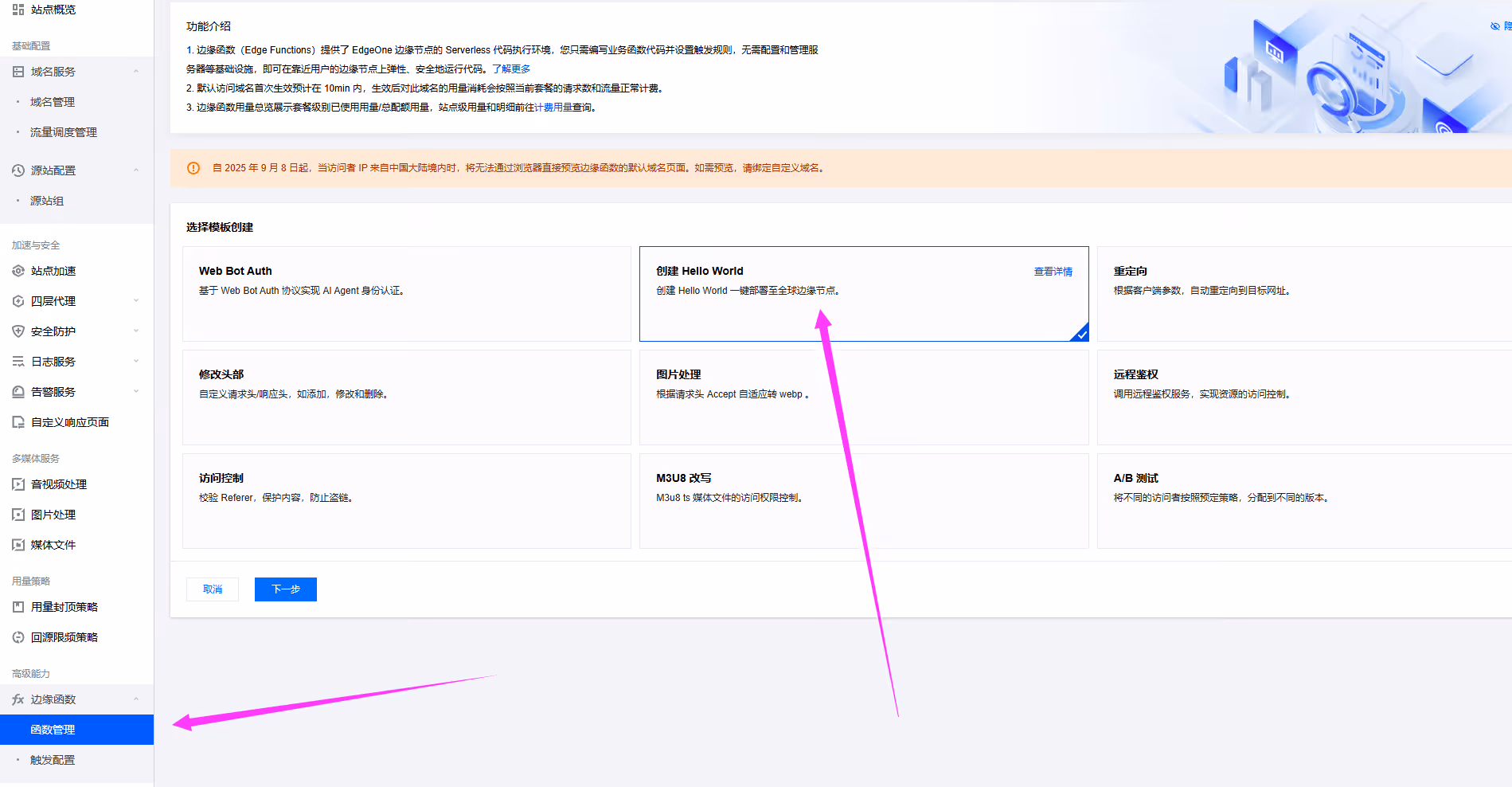Open 触发配置 in the sidebar

(53, 760)
